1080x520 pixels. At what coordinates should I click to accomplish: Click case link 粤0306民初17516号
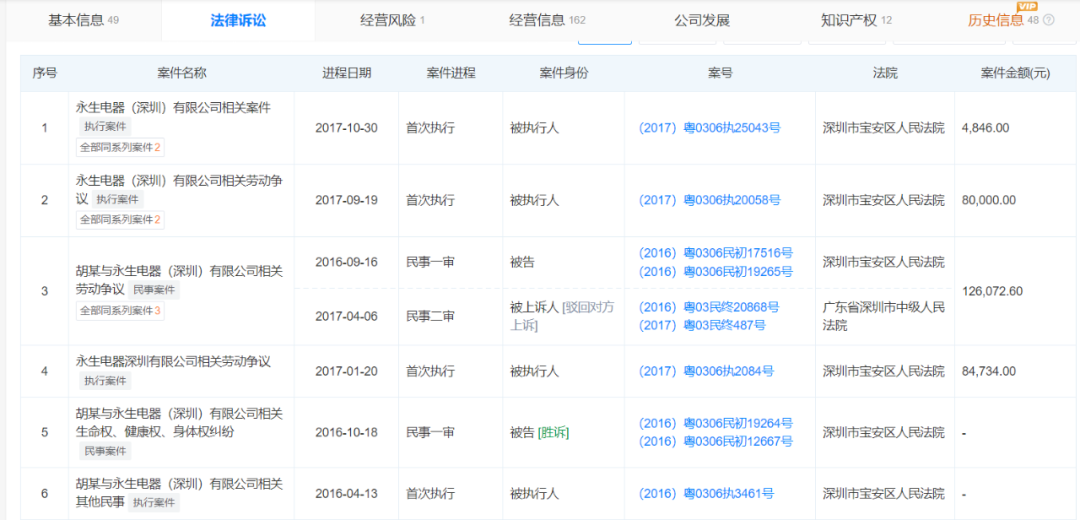click(x=715, y=253)
